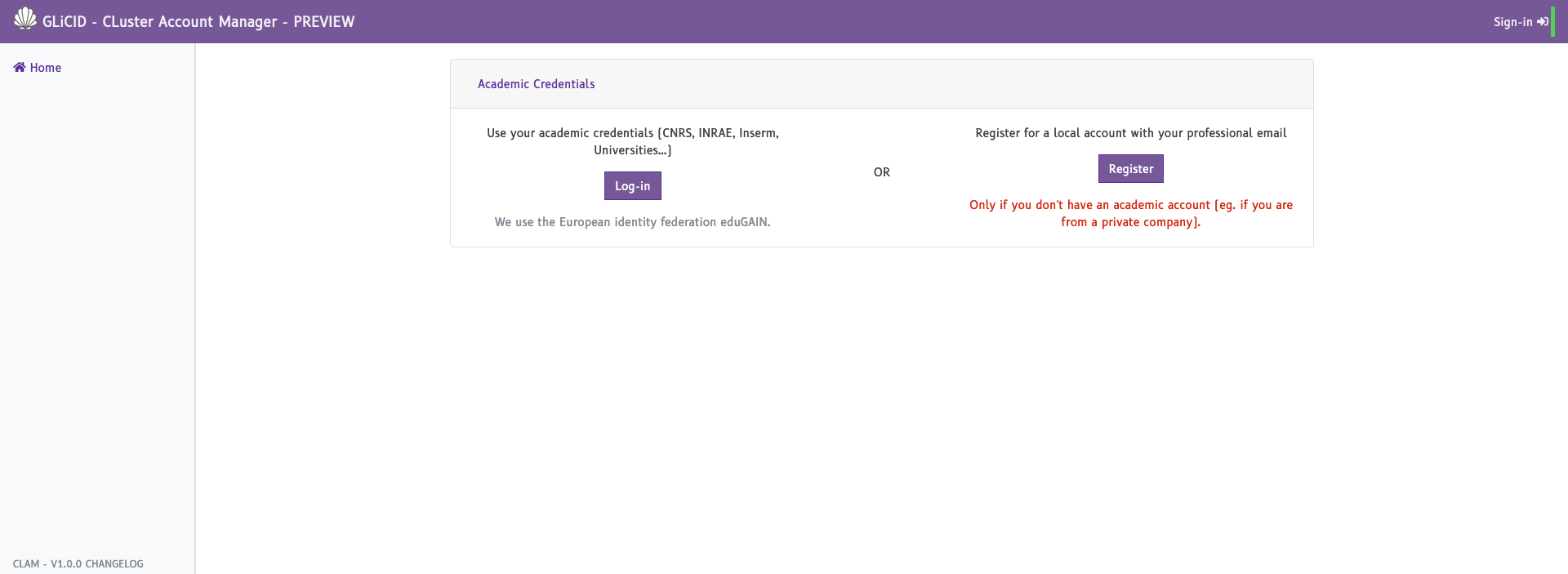Click the PREVIEW label in the header
This screenshot has width=1568, height=574.
click(324, 22)
